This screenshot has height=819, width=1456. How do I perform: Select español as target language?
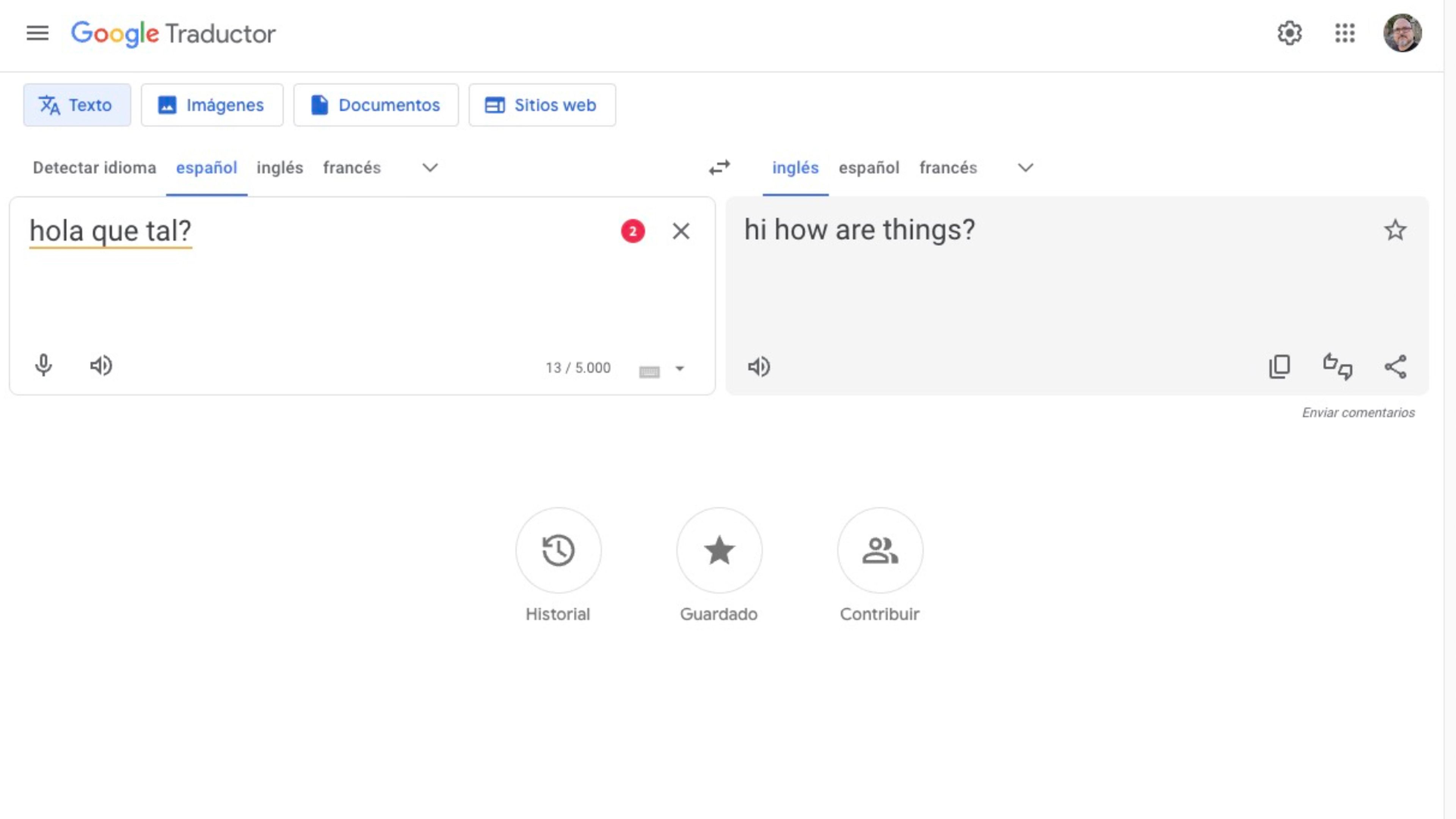tap(869, 168)
